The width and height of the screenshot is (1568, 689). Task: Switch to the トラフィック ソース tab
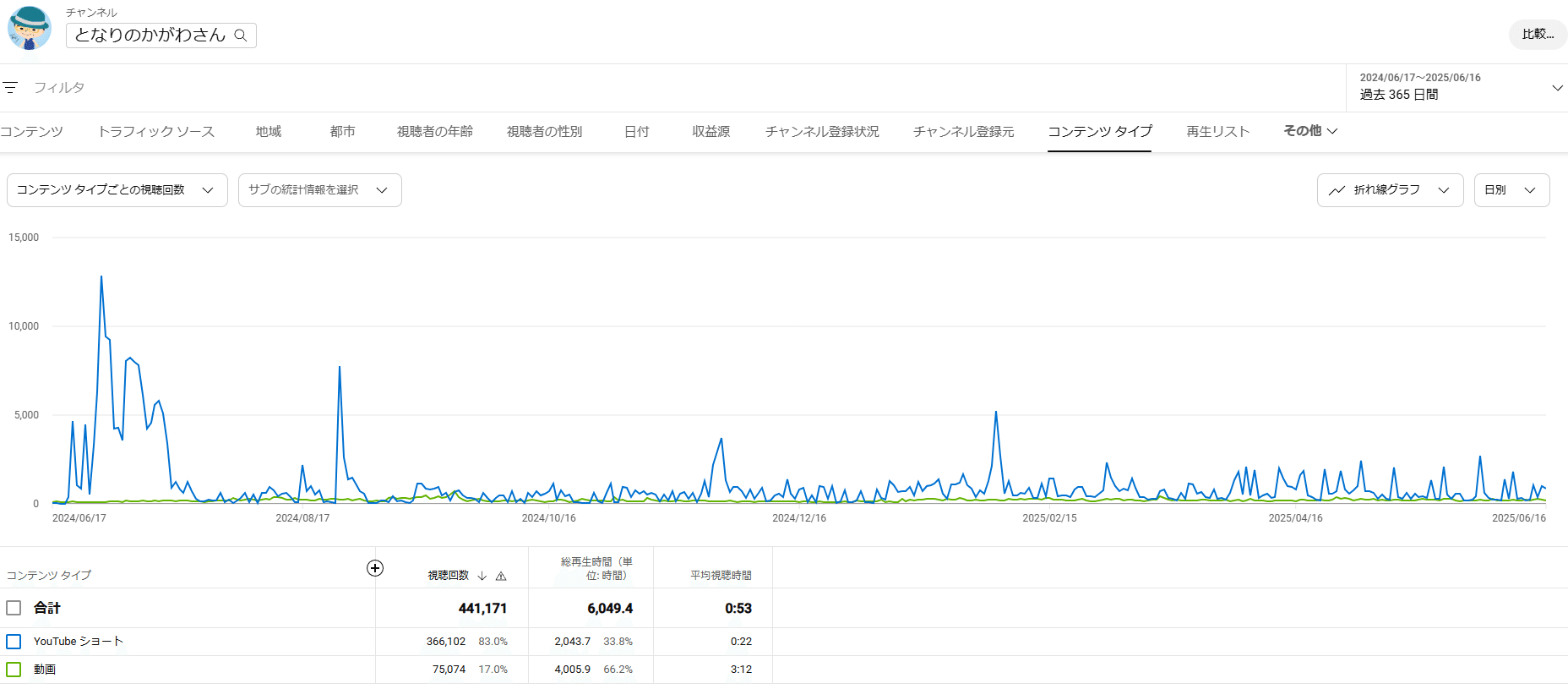[x=156, y=132]
